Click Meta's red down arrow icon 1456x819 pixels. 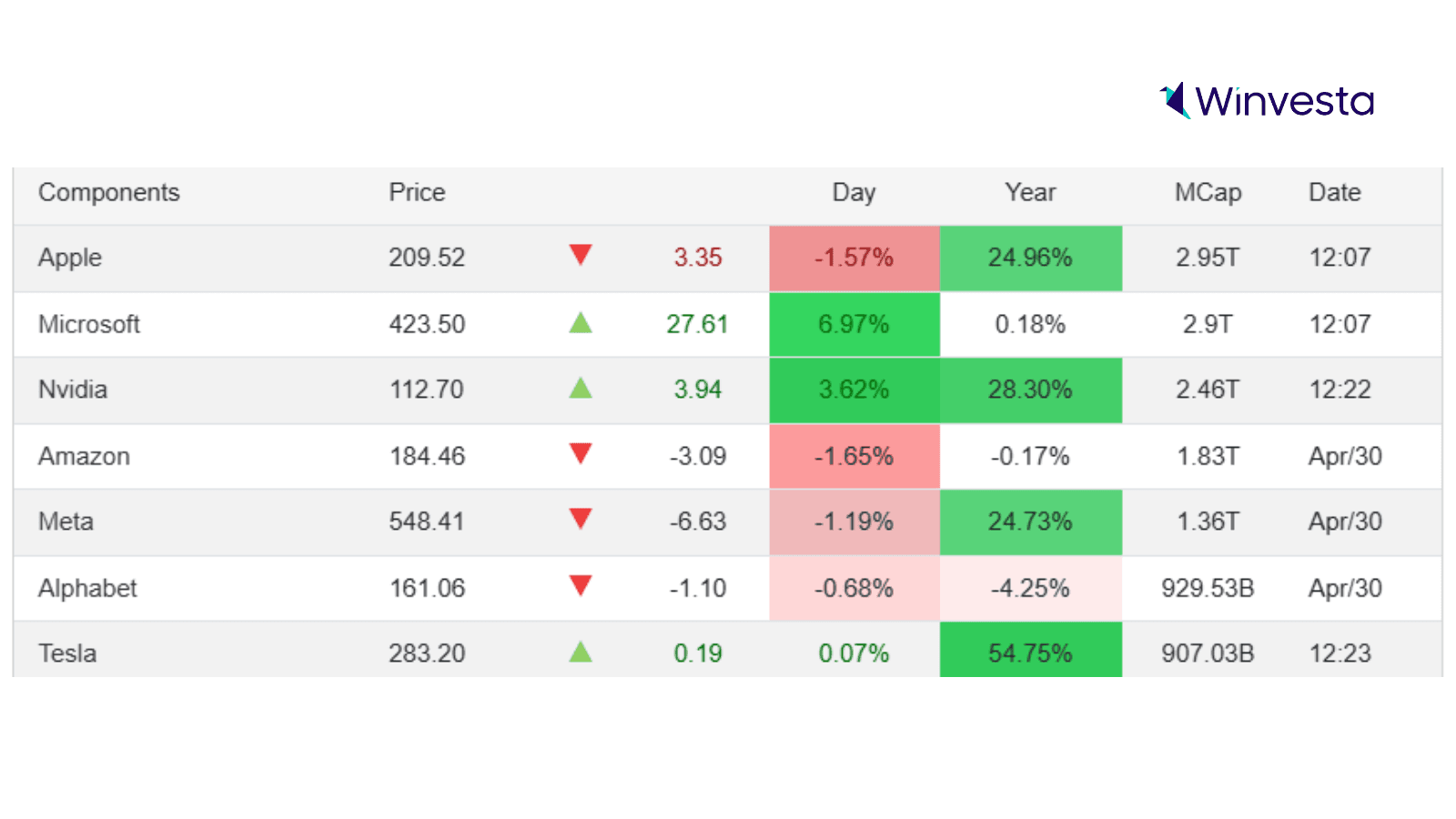point(581,519)
